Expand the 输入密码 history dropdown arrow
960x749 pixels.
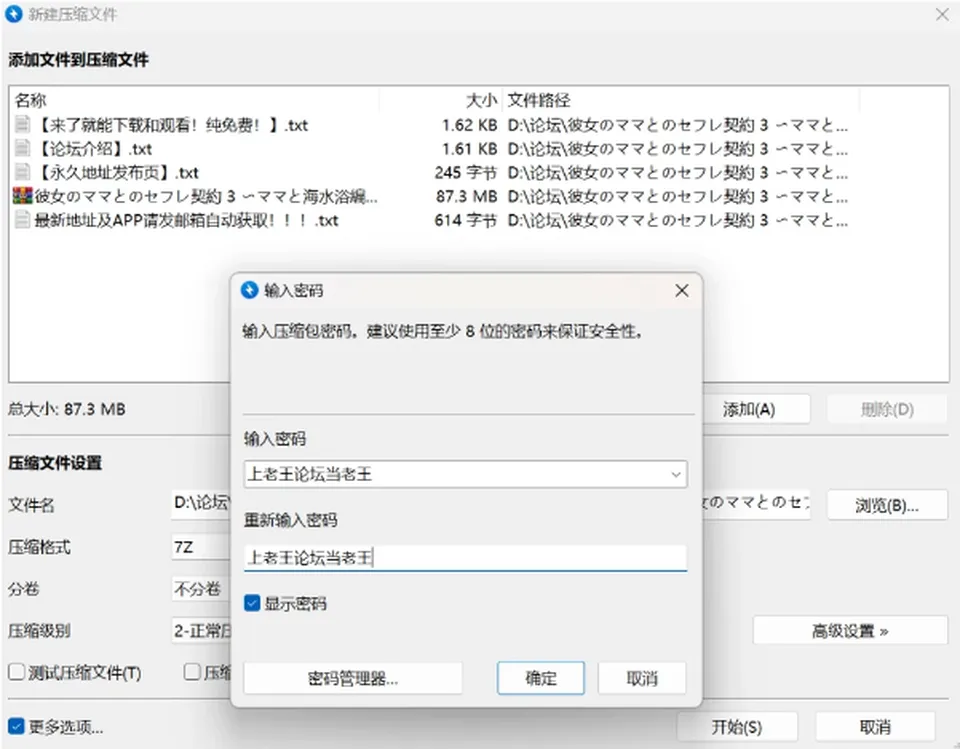pos(676,475)
